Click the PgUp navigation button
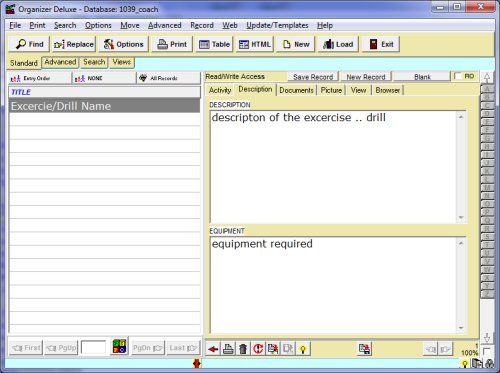The height and width of the screenshot is (373, 500). (61, 348)
